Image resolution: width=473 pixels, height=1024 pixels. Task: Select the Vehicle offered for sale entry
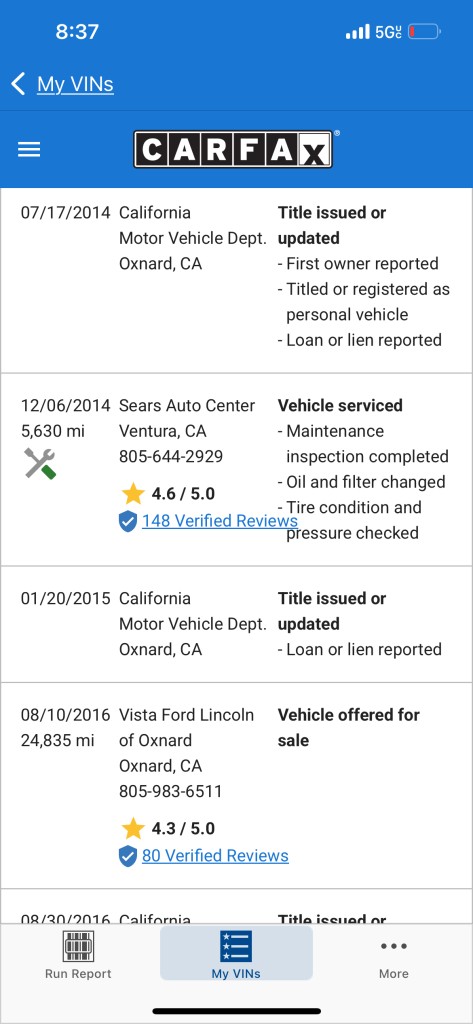[x=236, y=786]
